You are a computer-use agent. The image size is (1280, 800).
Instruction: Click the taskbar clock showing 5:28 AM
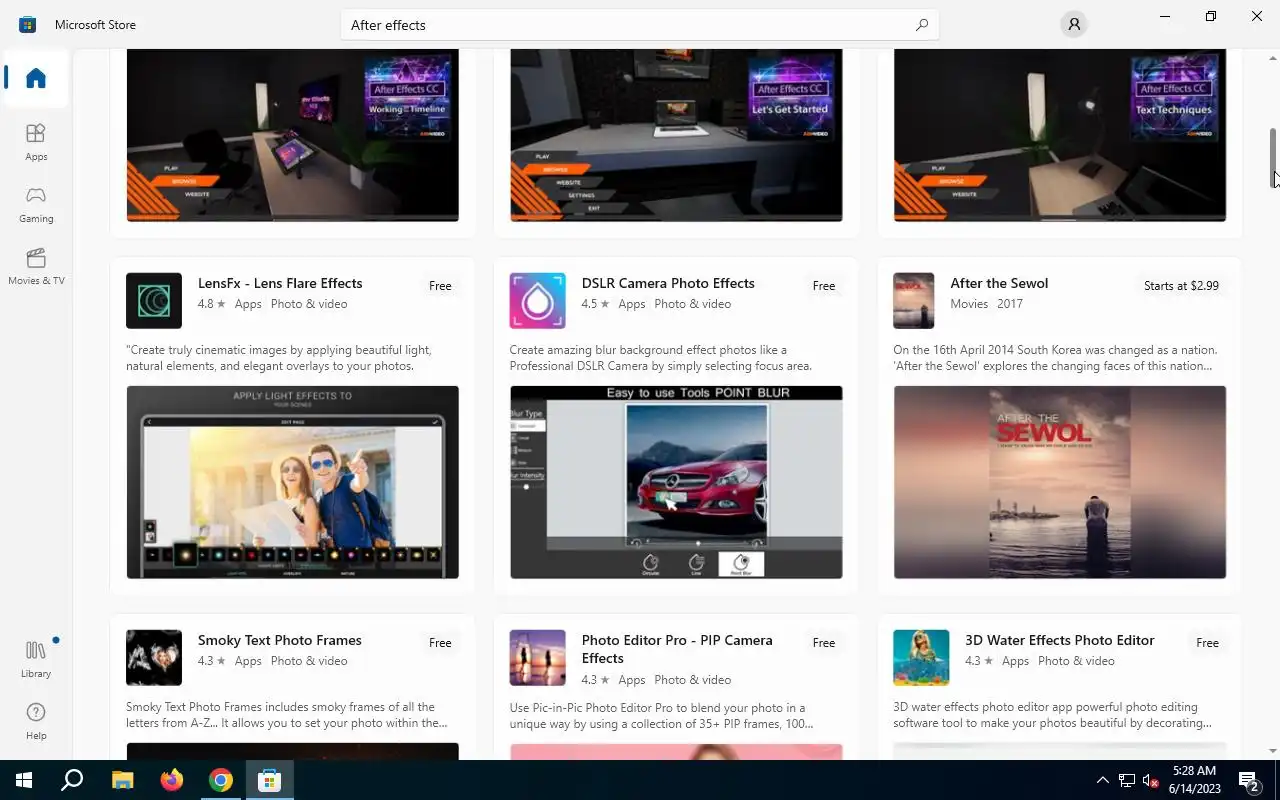(1195, 780)
